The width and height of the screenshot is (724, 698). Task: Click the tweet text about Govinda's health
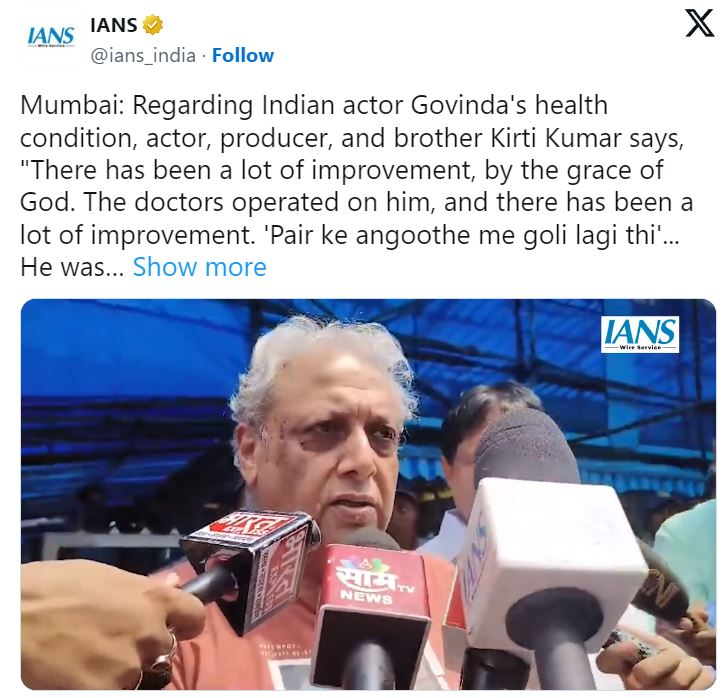tap(356, 186)
